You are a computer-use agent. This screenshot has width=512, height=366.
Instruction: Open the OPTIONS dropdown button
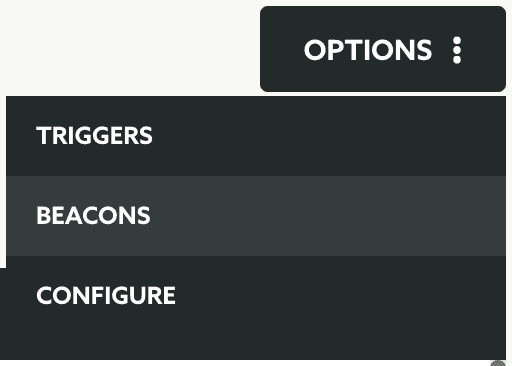pyautogui.click(x=383, y=49)
